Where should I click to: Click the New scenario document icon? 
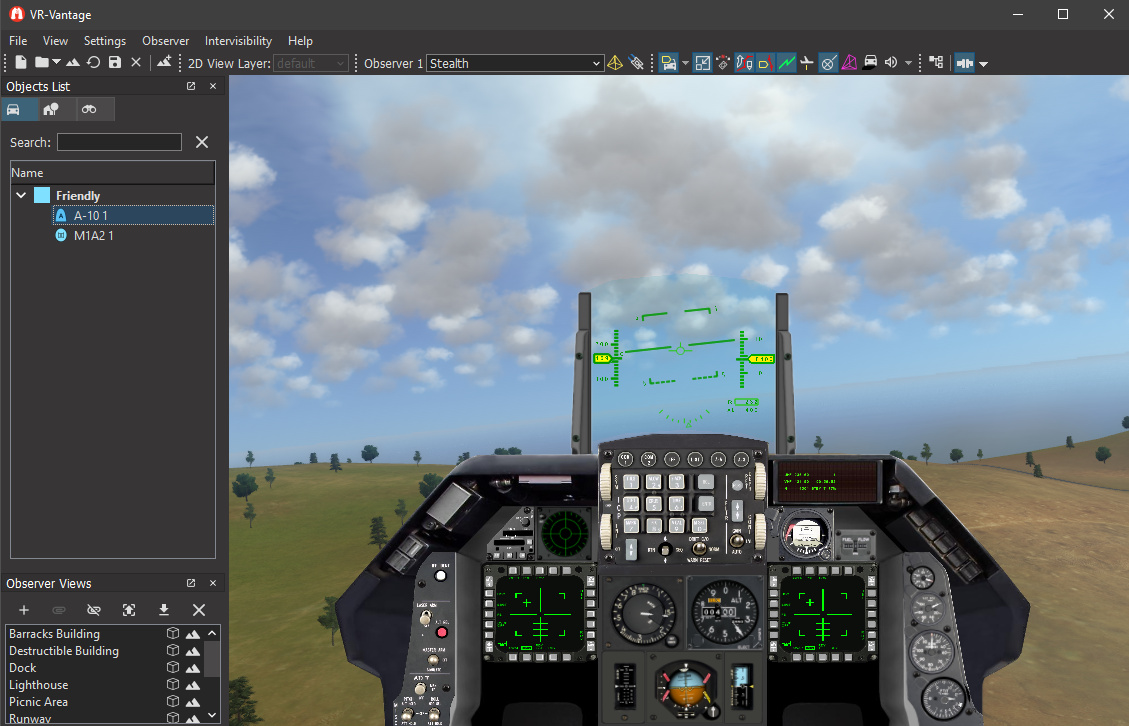click(x=21, y=63)
